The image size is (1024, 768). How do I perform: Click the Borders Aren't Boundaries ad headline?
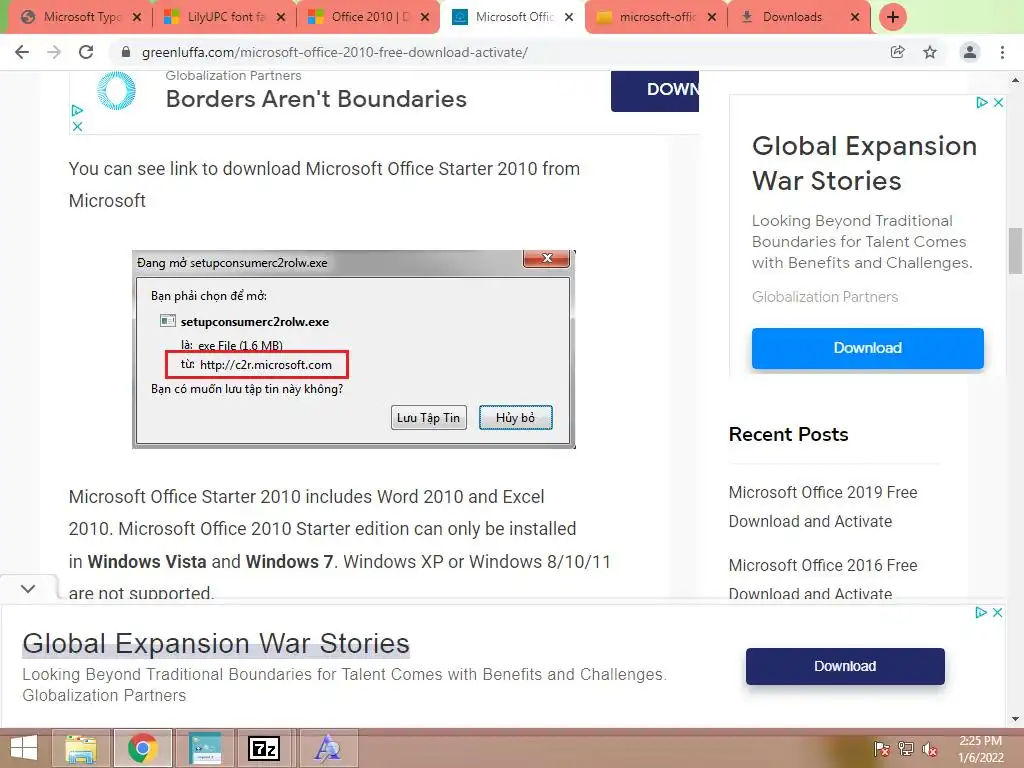pos(316,99)
